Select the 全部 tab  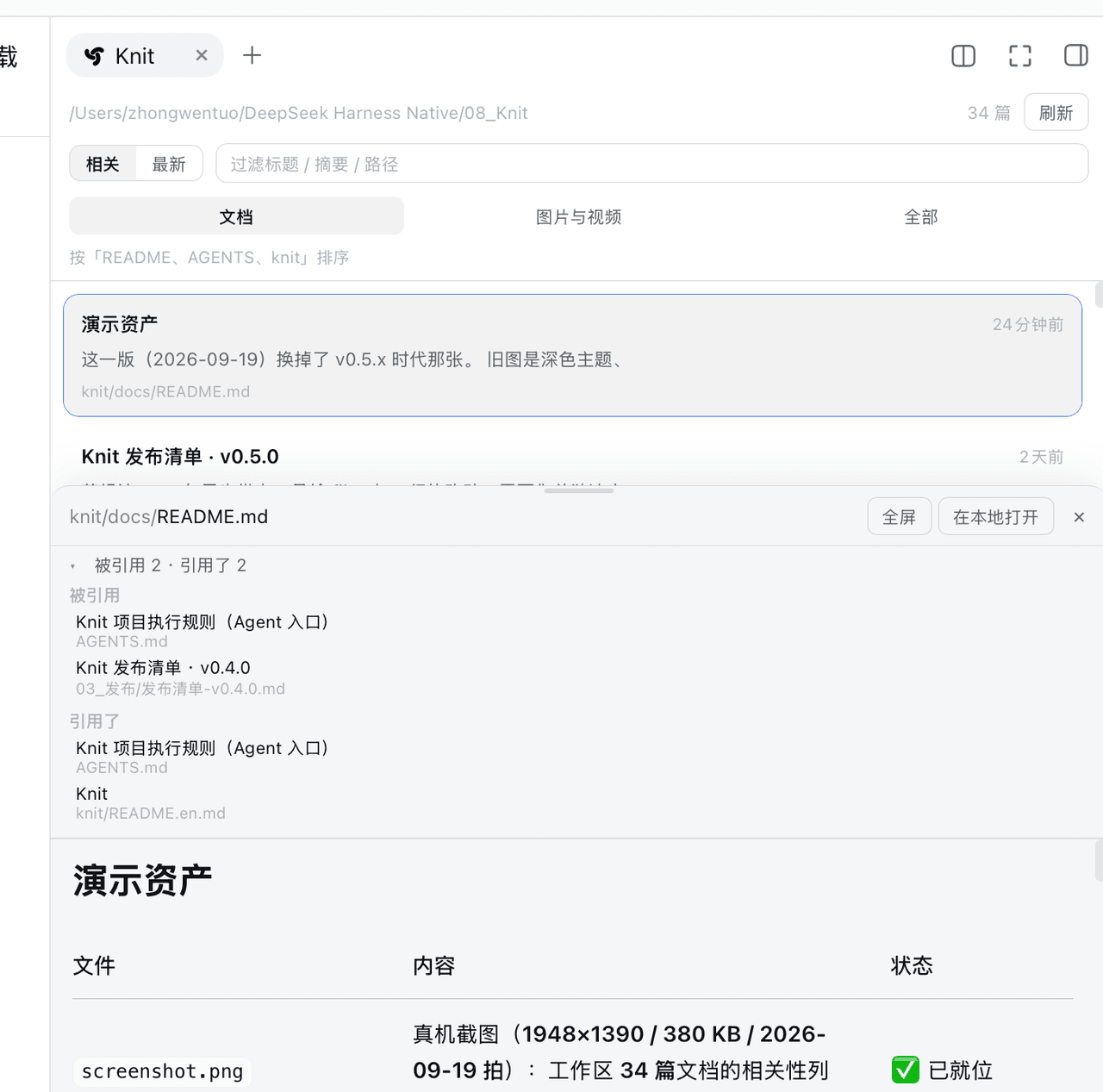[x=921, y=216]
